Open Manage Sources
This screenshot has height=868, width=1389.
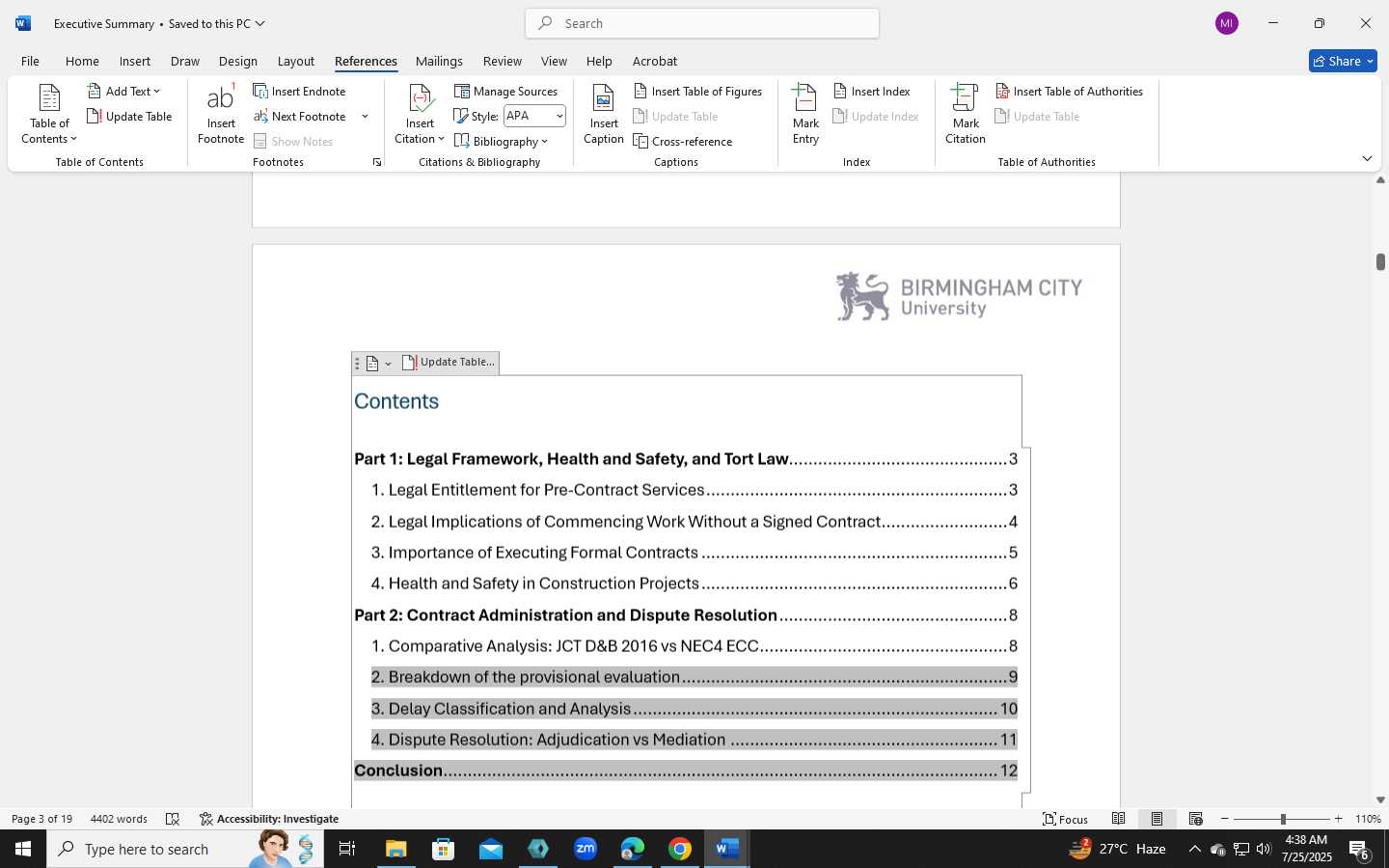[506, 91]
